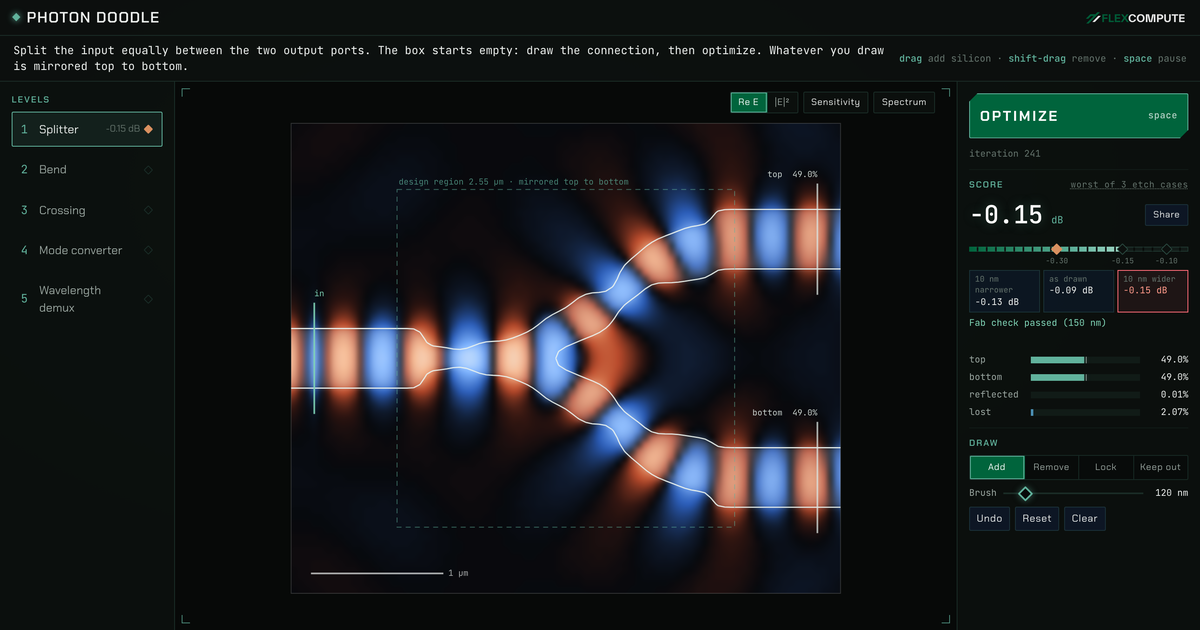Click the Reset button
Image resolution: width=1200 pixels, height=630 pixels.
pyautogui.click(x=1036, y=518)
